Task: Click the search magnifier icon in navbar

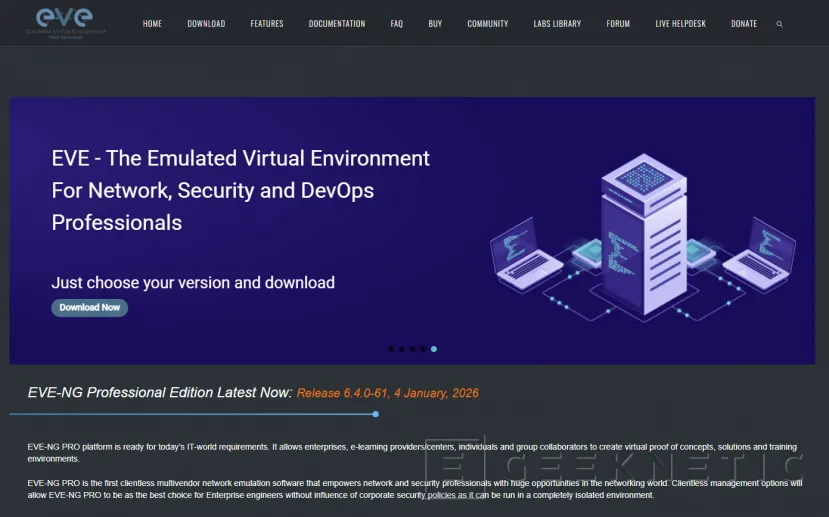Action: (780, 24)
